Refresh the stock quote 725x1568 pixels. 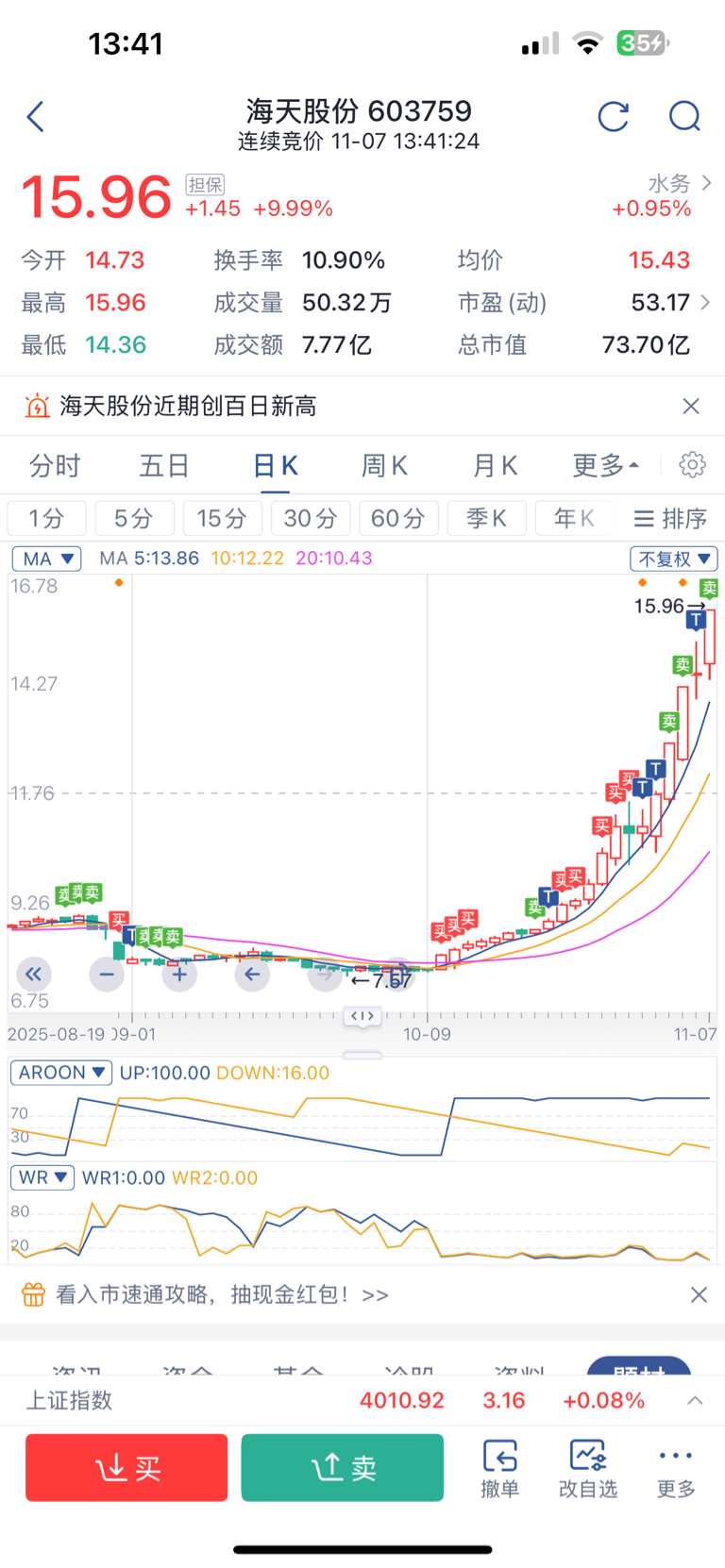coord(614,117)
